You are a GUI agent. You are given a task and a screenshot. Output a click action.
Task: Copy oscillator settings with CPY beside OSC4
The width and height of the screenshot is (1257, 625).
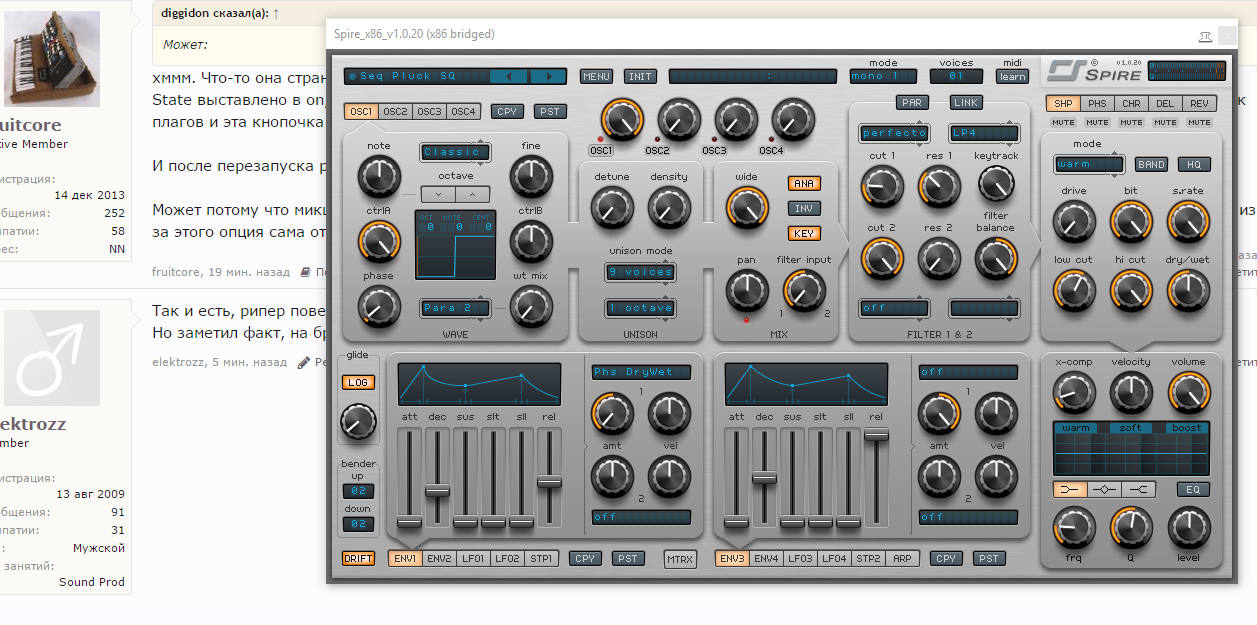click(507, 111)
